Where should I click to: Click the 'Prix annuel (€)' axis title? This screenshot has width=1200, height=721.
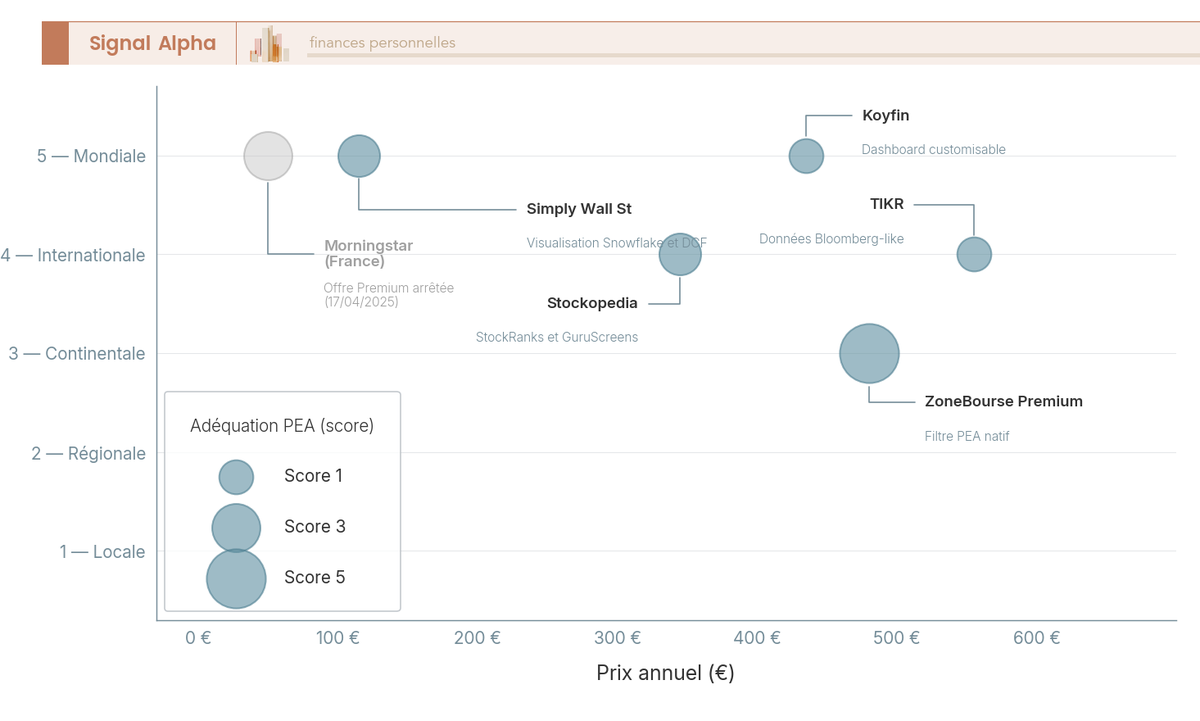(666, 673)
